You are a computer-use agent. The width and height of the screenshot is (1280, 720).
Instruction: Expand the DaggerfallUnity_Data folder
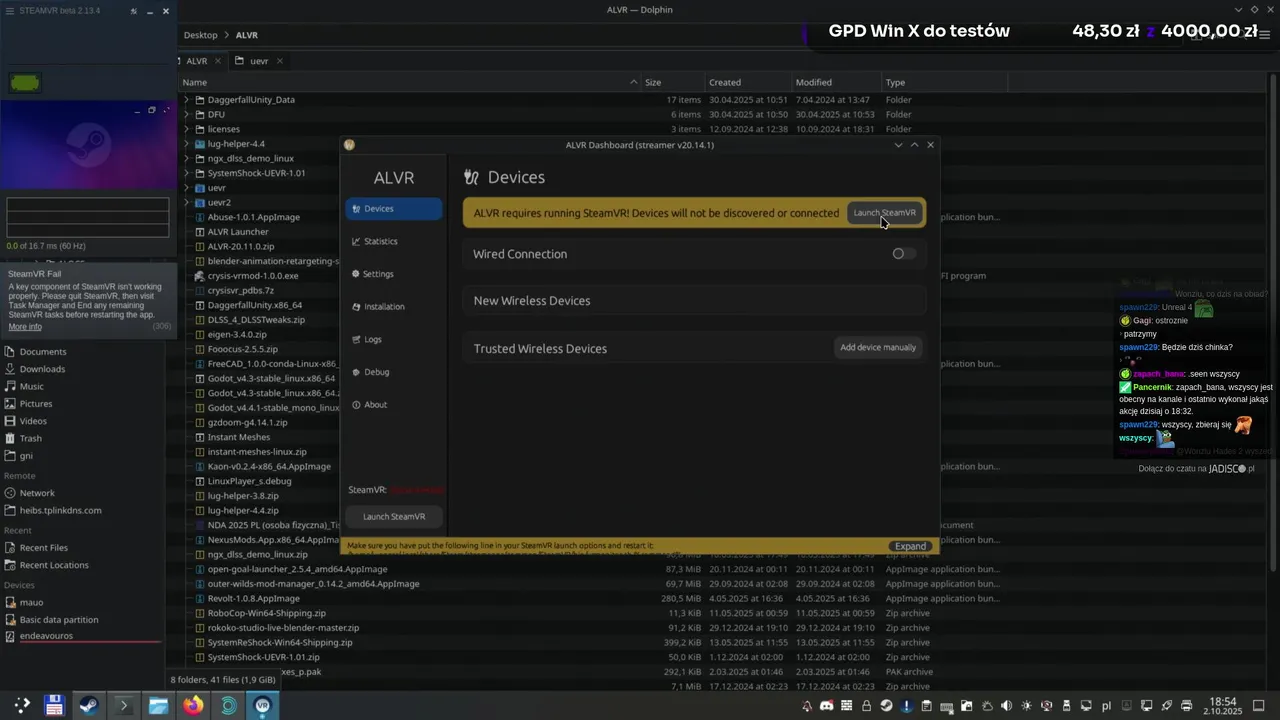(186, 100)
